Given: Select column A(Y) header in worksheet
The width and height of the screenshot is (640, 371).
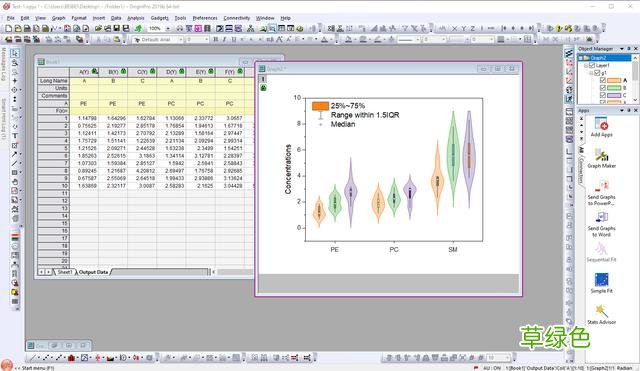Looking at the screenshot, I should point(84,72).
